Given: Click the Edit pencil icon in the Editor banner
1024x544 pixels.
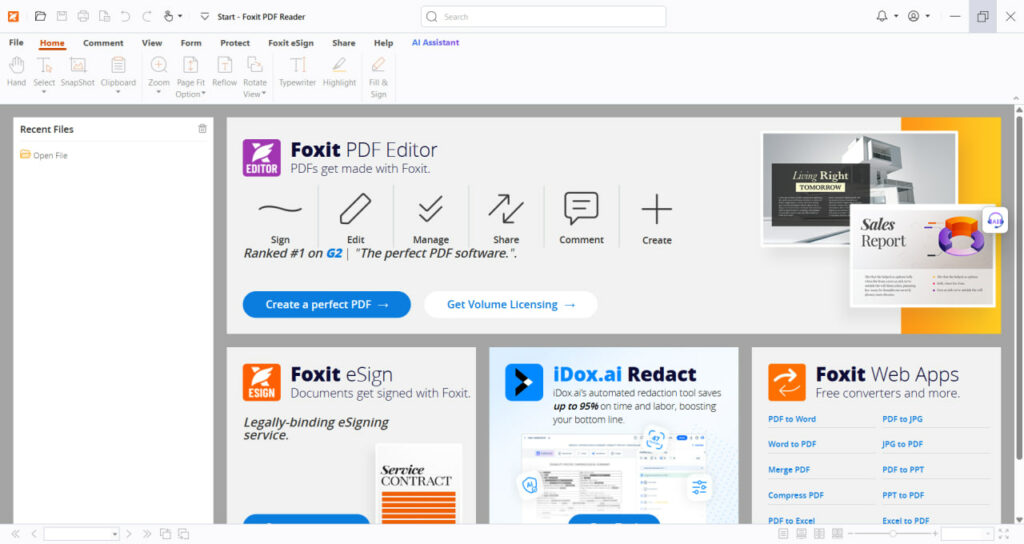Looking at the screenshot, I should point(355,209).
